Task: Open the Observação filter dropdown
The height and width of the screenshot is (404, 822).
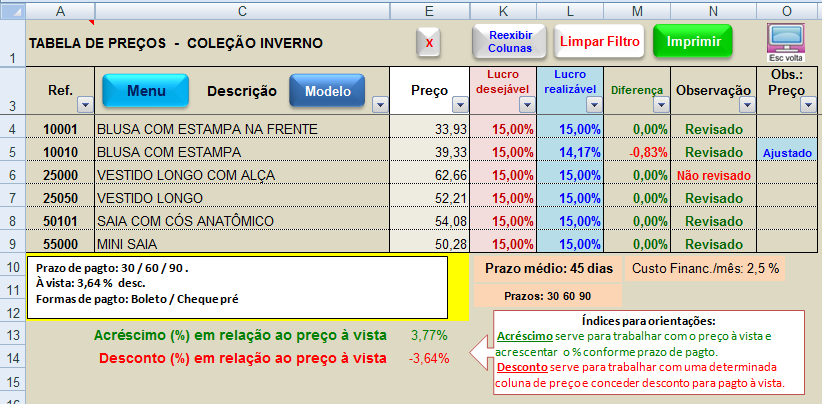Action: (746, 104)
